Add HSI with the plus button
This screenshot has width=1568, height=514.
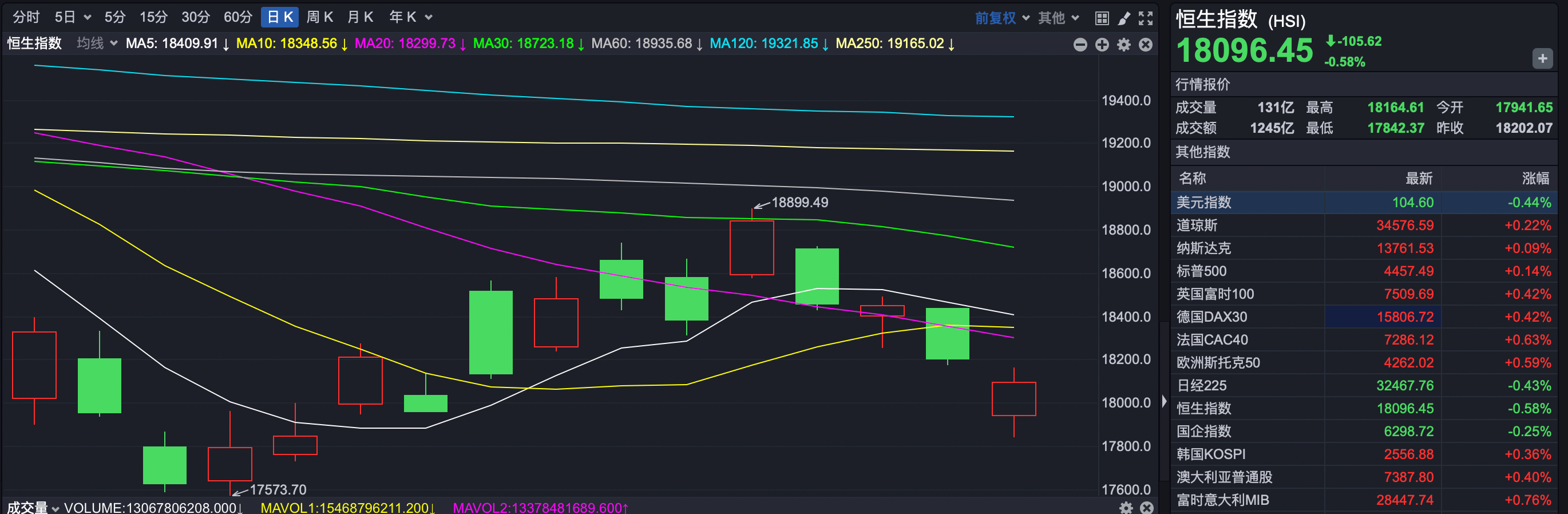tap(1542, 58)
